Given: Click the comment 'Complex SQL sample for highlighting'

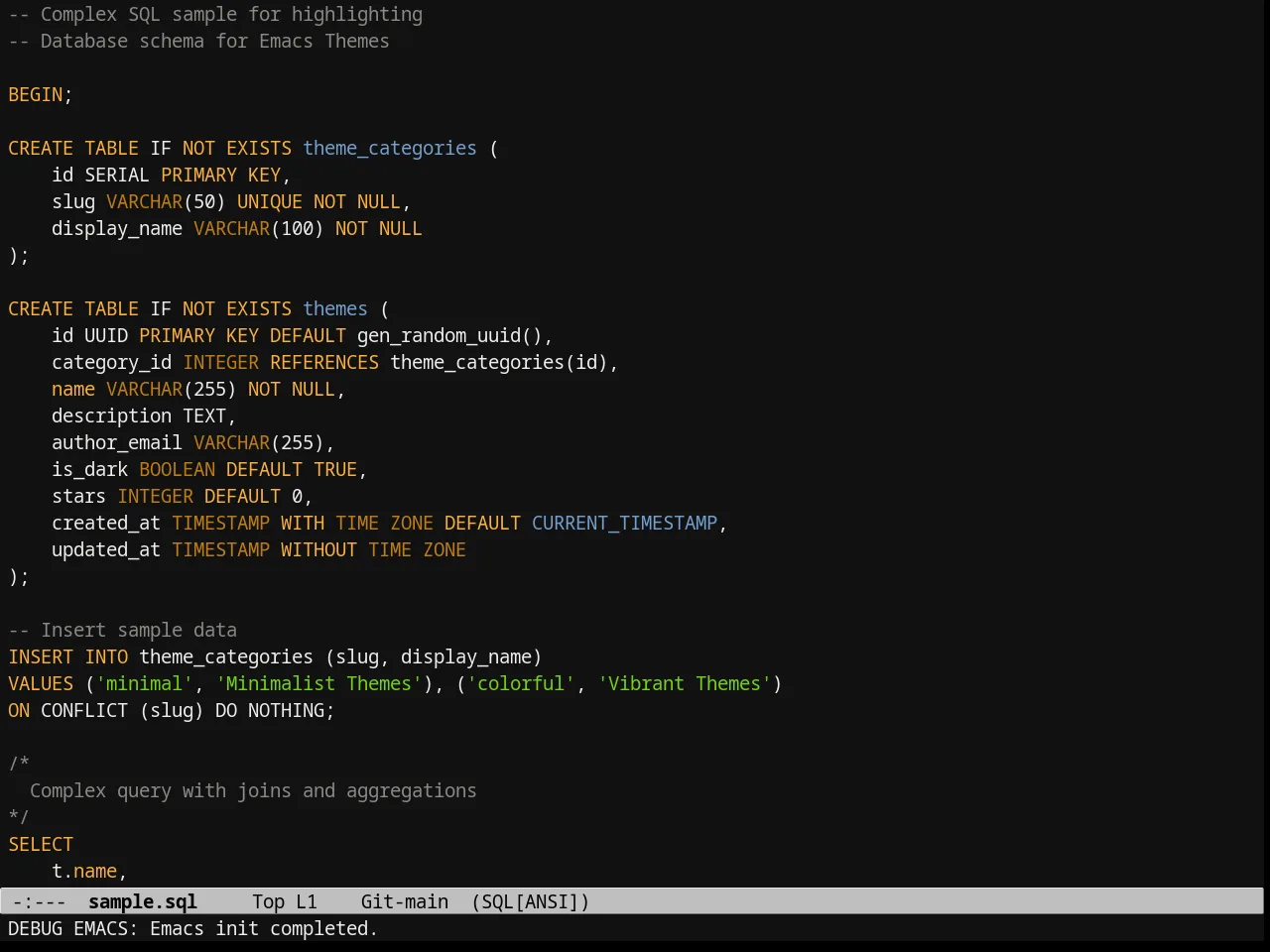Looking at the screenshot, I should [231, 14].
